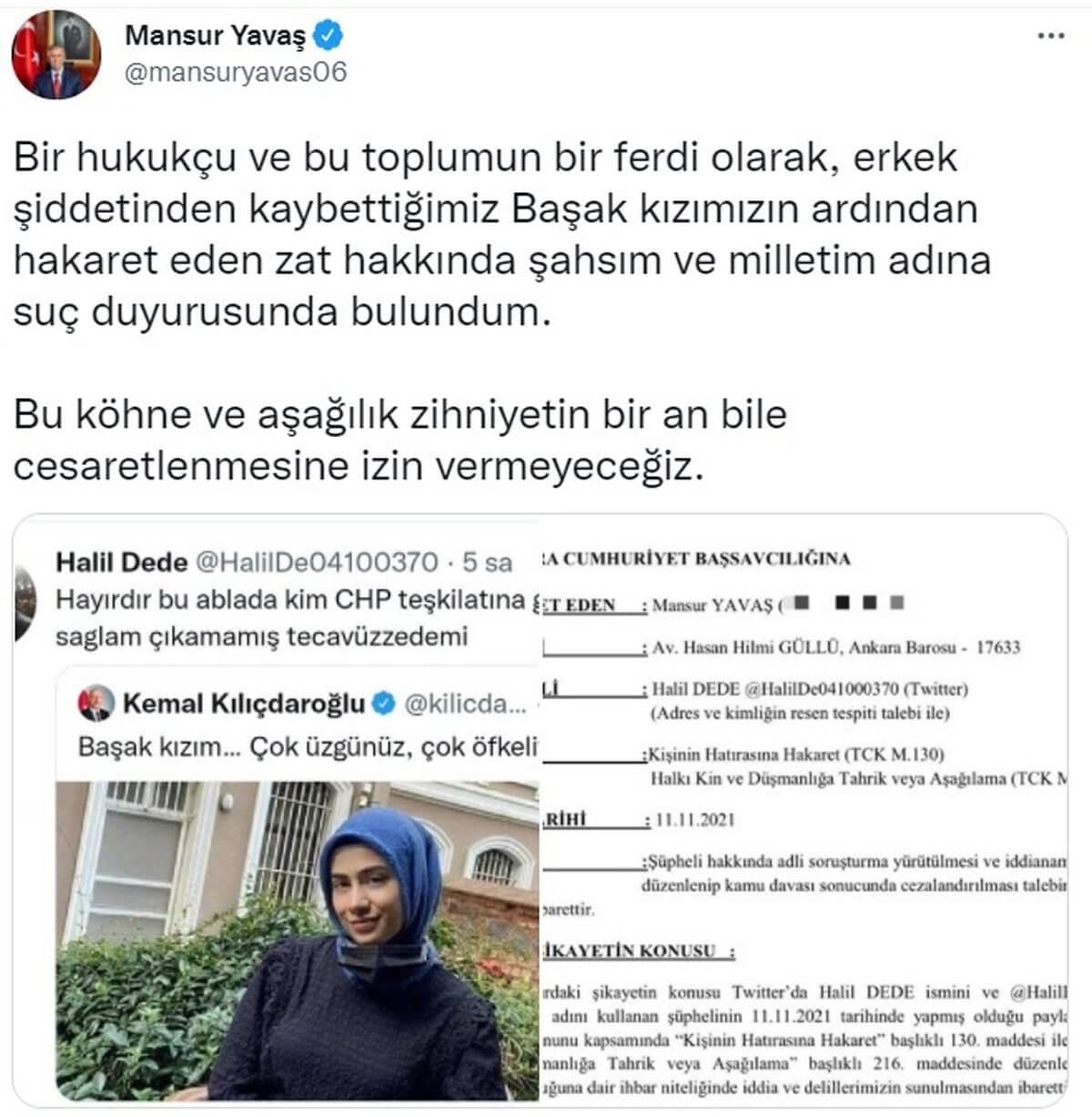The height and width of the screenshot is (1117, 1092).
Task: Click the blue verified badge beside Mansur Yavaş
Action: (x=329, y=36)
